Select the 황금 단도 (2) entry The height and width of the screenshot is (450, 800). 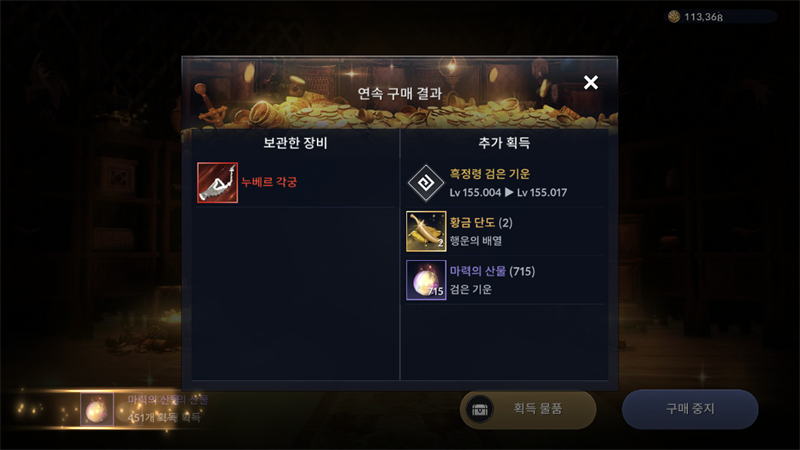[505, 231]
